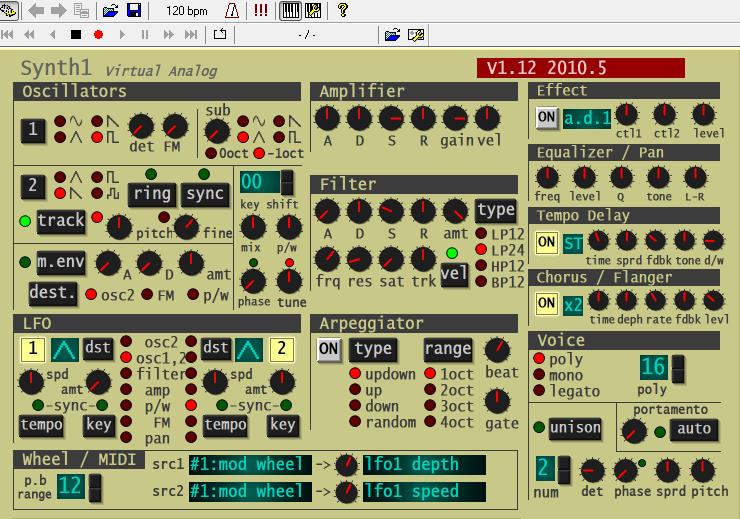The image size is (740, 519).
Task: Click the unison button
Action: coord(575,428)
